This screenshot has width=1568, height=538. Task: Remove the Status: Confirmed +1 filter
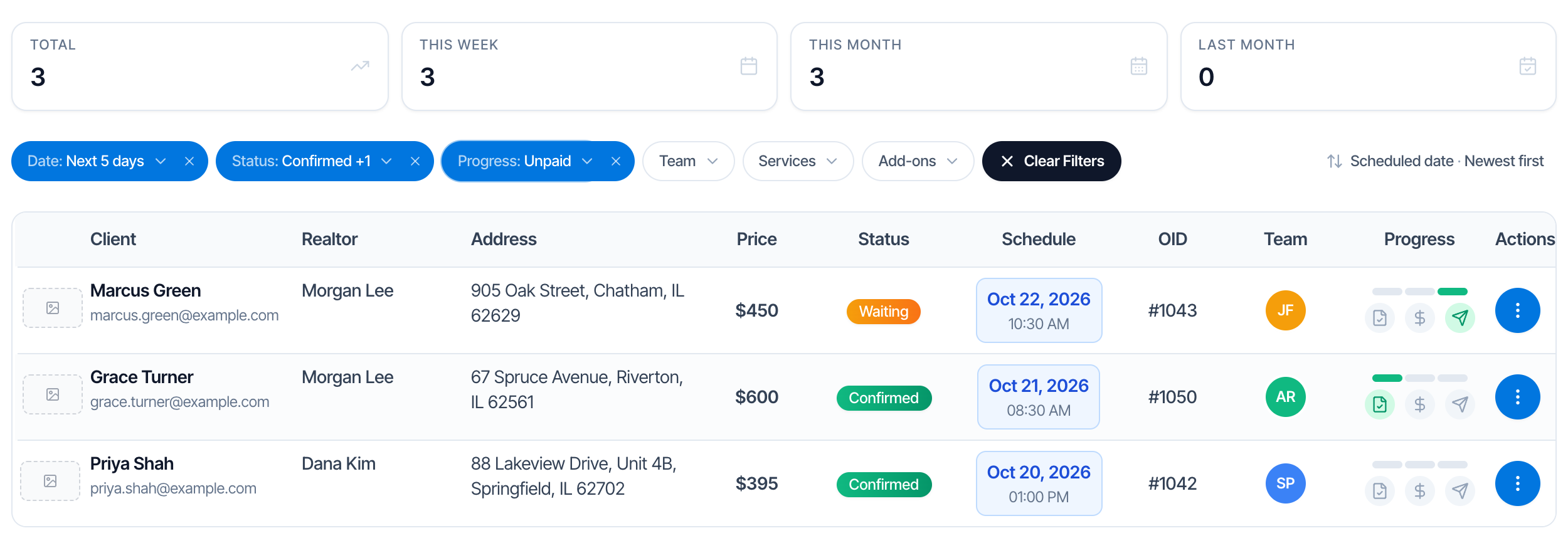[x=415, y=161]
